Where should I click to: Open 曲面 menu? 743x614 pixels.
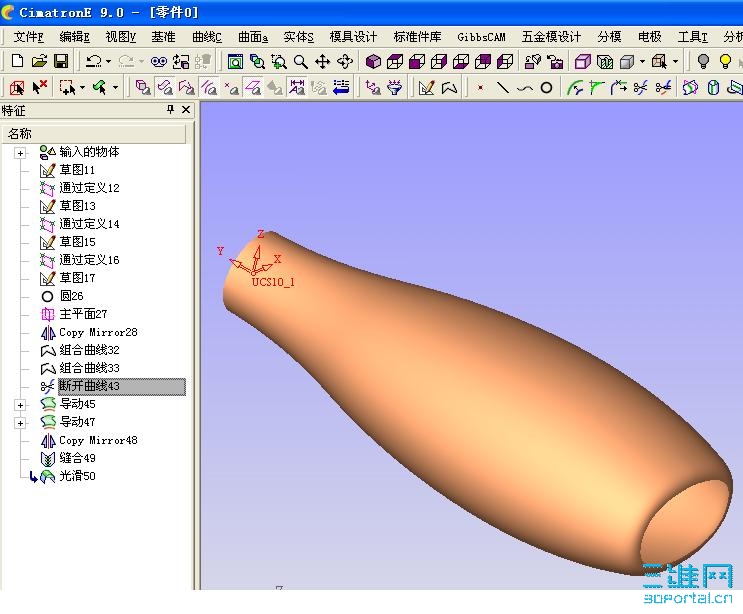tap(253, 37)
